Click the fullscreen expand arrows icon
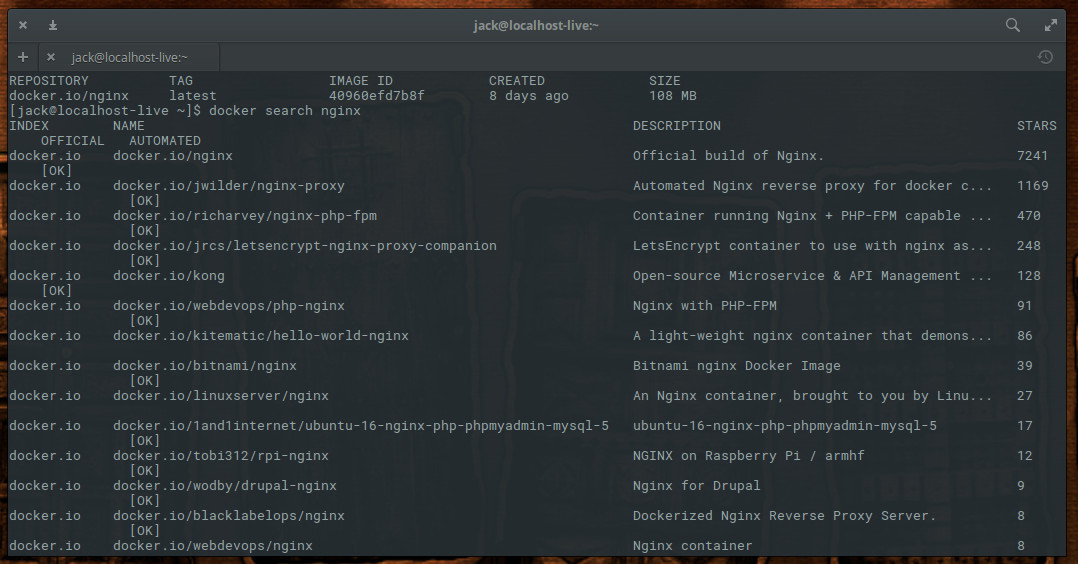The width and height of the screenshot is (1078, 564). point(1050,25)
